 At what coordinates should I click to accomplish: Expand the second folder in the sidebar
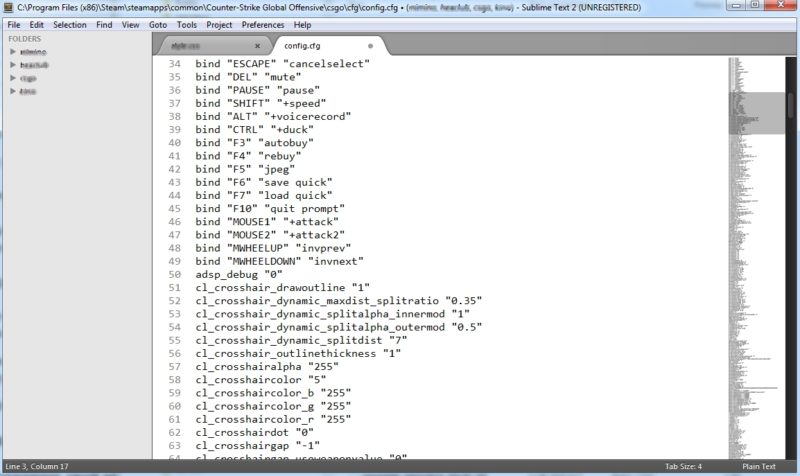coord(12,64)
